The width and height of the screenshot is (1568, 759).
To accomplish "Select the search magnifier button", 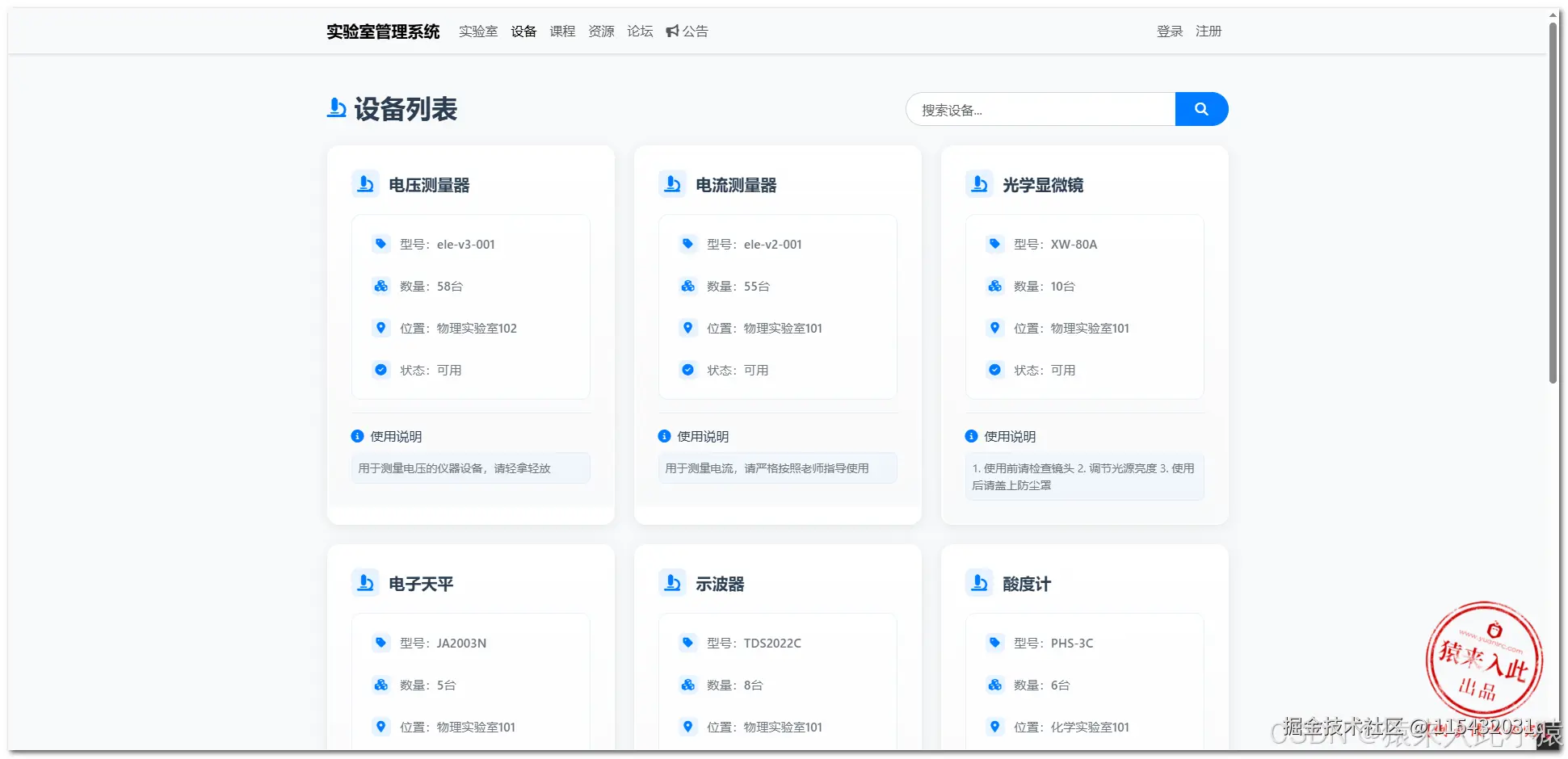I will [x=1201, y=109].
